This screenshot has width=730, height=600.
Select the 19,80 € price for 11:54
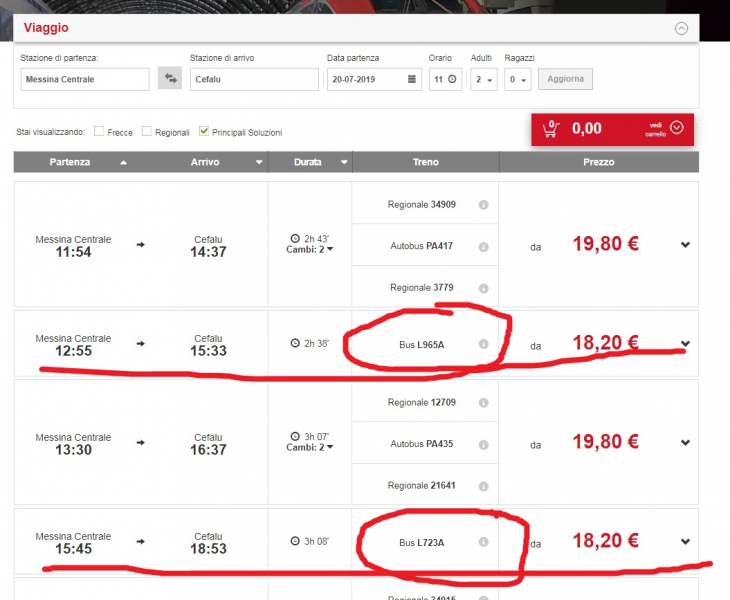[x=605, y=243]
